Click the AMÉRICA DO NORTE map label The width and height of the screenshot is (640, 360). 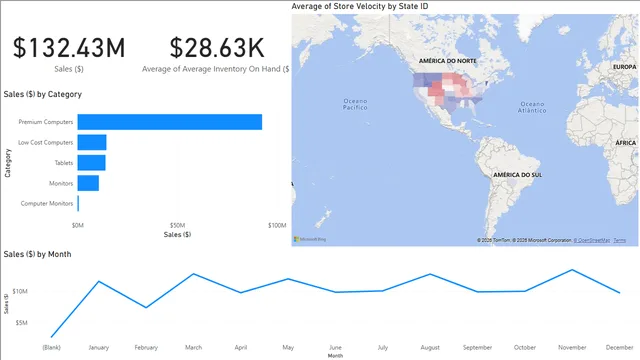tap(448, 61)
